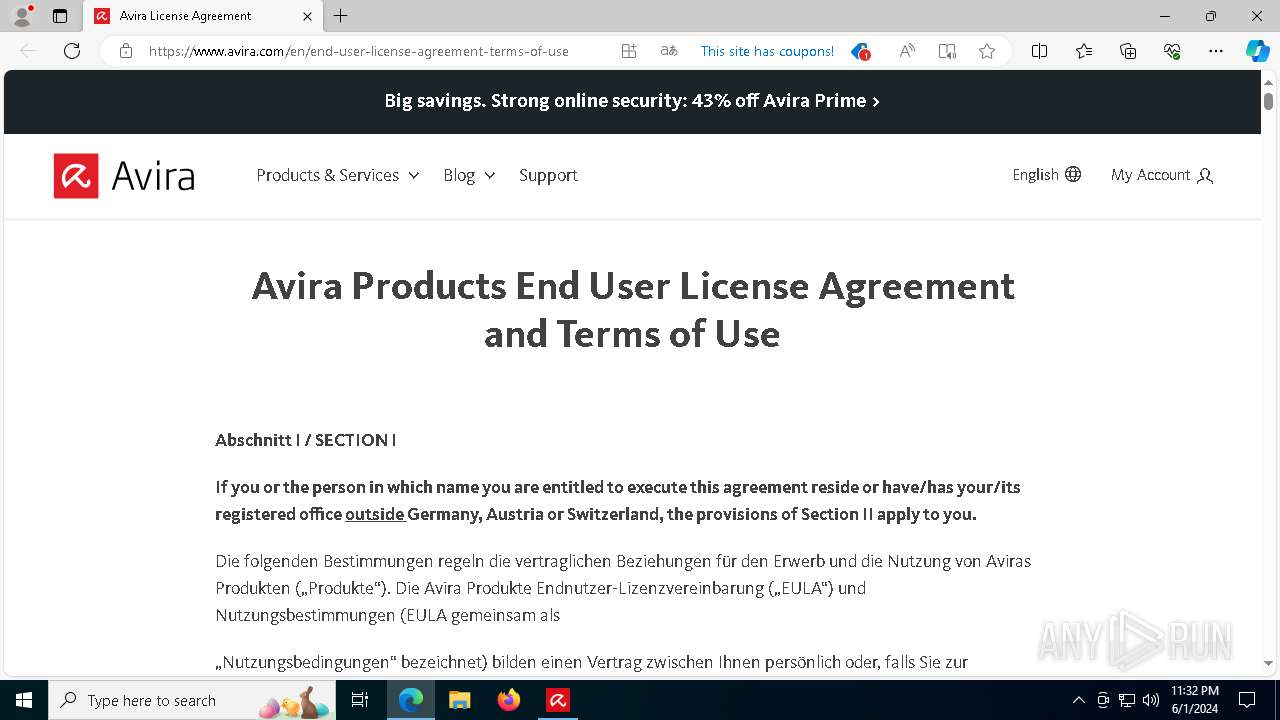The width and height of the screenshot is (1280, 720).
Task: View site information lock icon
Action: [126, 51]
